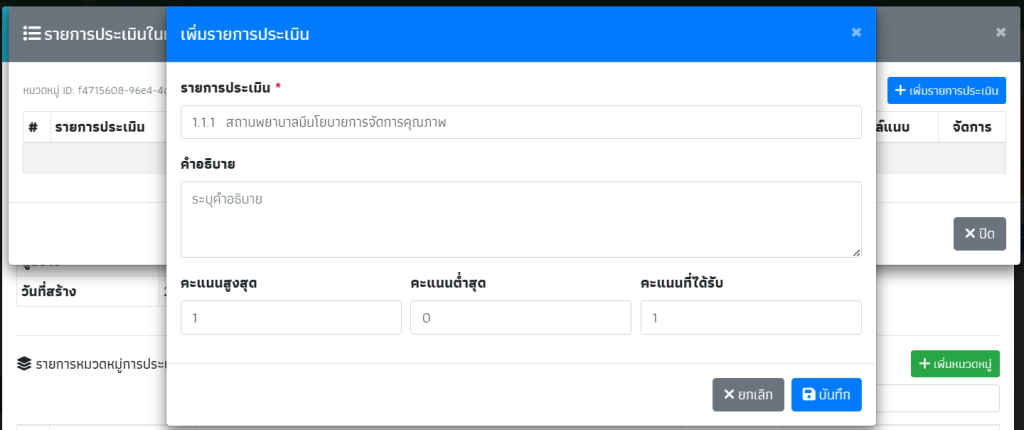Image resolution: width=1024 pixels, height=430 pixels.
Task: Click the จัดการ column header
Action: pos(971,127)
